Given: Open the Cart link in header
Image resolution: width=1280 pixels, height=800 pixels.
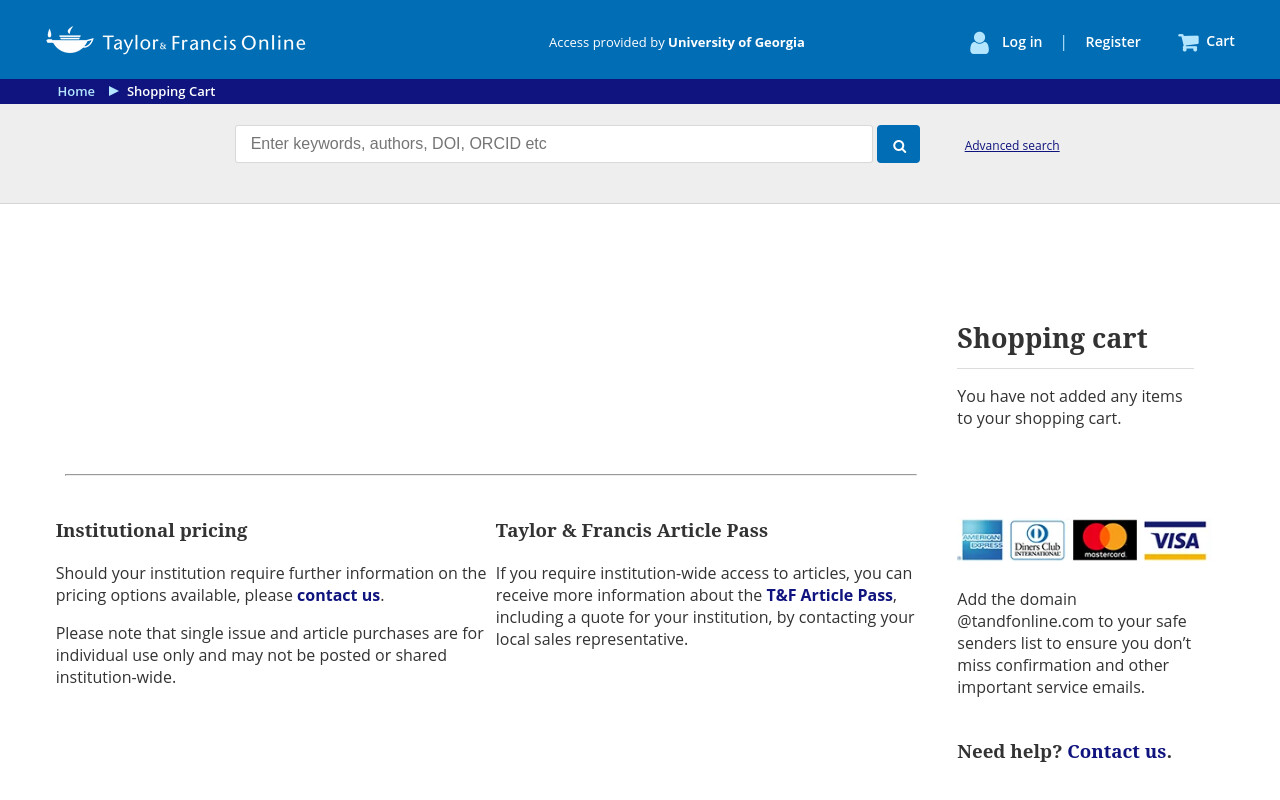Looking at the screenshot, I should (x=1220, y=41).
